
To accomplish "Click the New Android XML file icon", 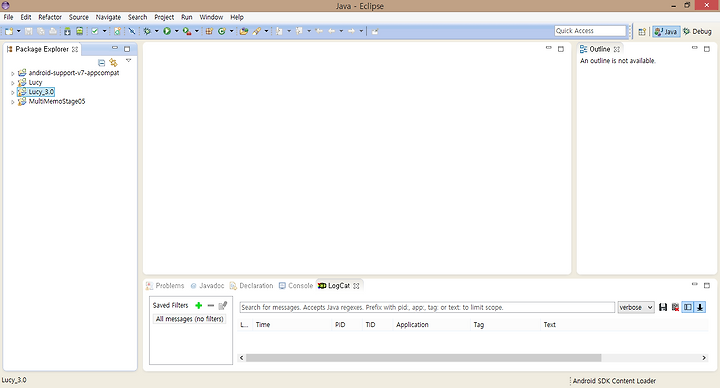I will pos(117,31).
